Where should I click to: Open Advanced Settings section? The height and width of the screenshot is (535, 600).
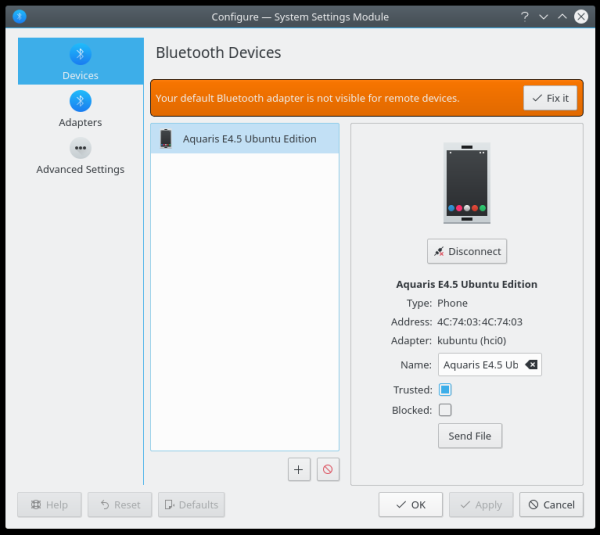[80, 156]
